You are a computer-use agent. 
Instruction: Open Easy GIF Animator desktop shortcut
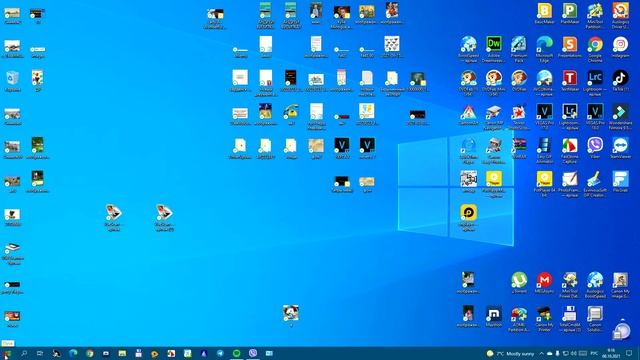[544, 150]
